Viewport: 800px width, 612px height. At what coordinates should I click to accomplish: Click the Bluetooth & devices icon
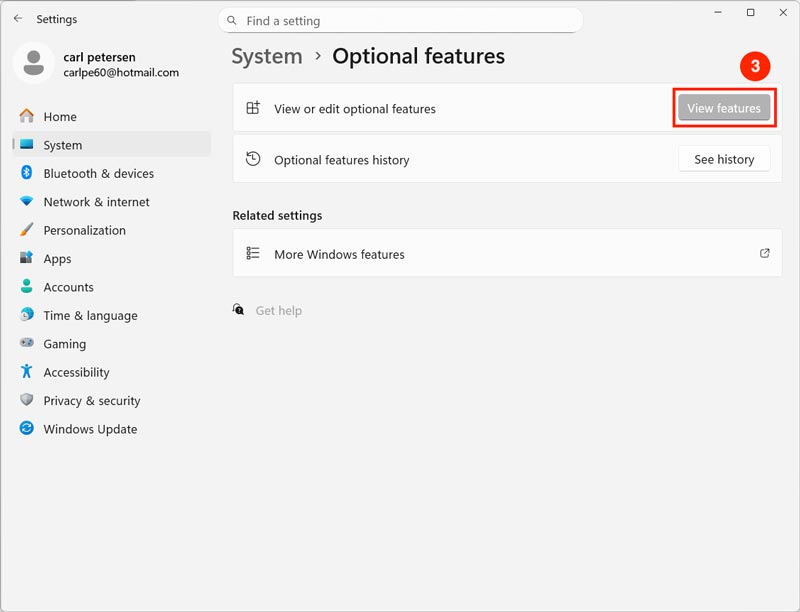point(26,173)
